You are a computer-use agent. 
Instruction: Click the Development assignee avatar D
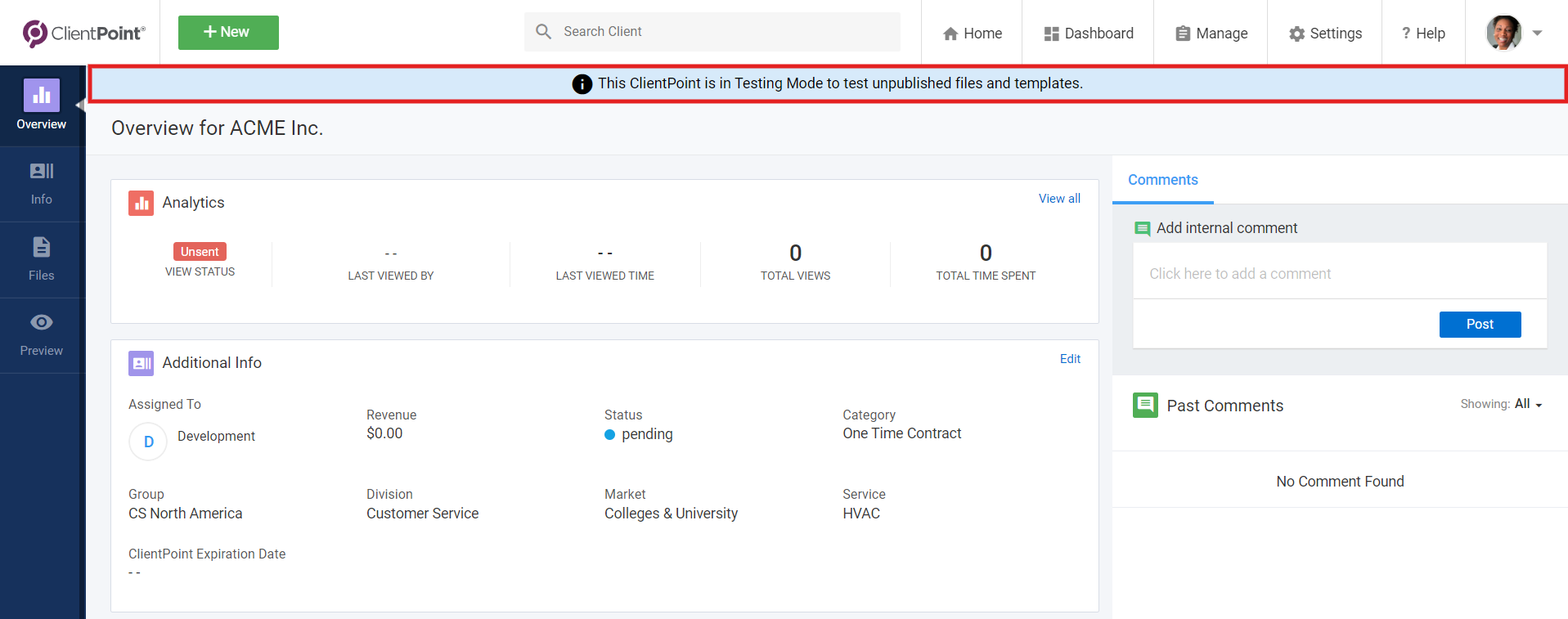(148, 442)
